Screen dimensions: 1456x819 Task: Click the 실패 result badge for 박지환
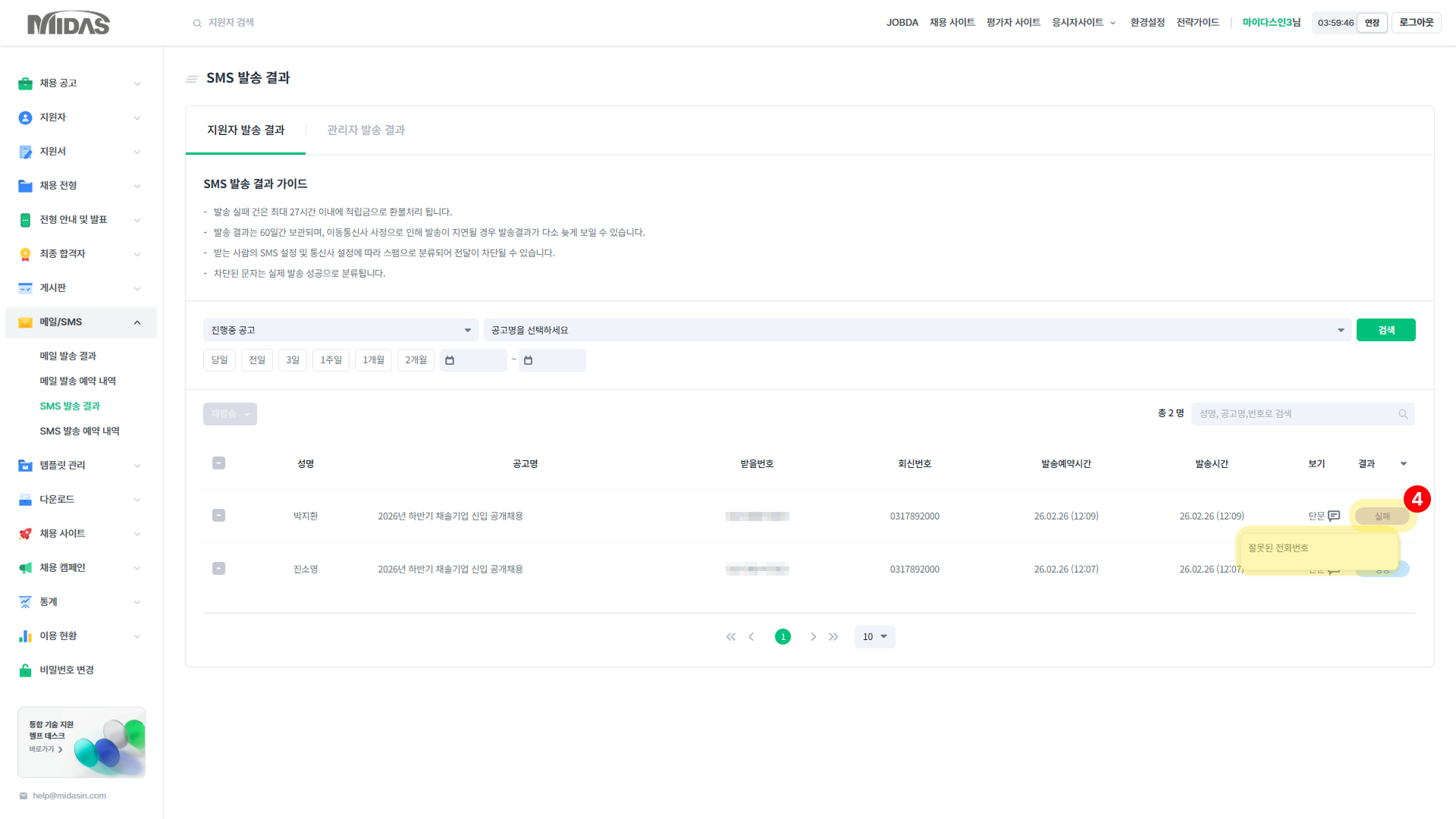point(1382,516)
